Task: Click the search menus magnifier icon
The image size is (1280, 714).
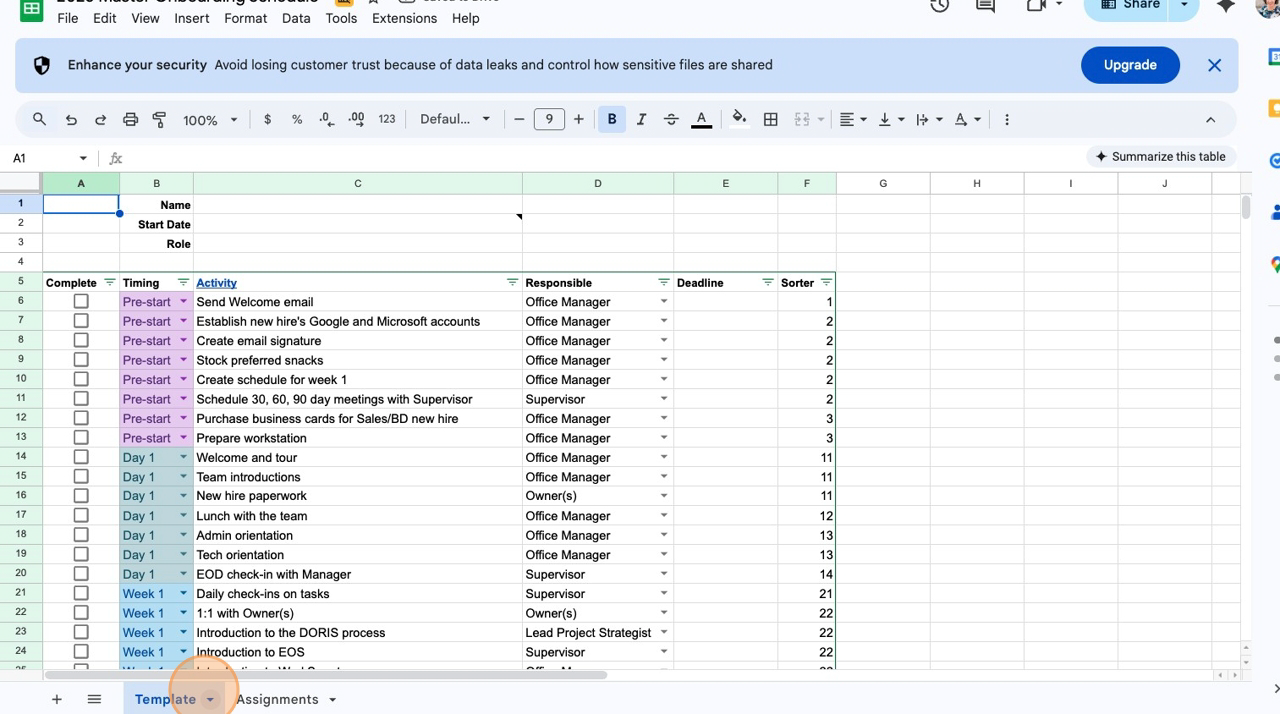Action: tap(40, 119)
